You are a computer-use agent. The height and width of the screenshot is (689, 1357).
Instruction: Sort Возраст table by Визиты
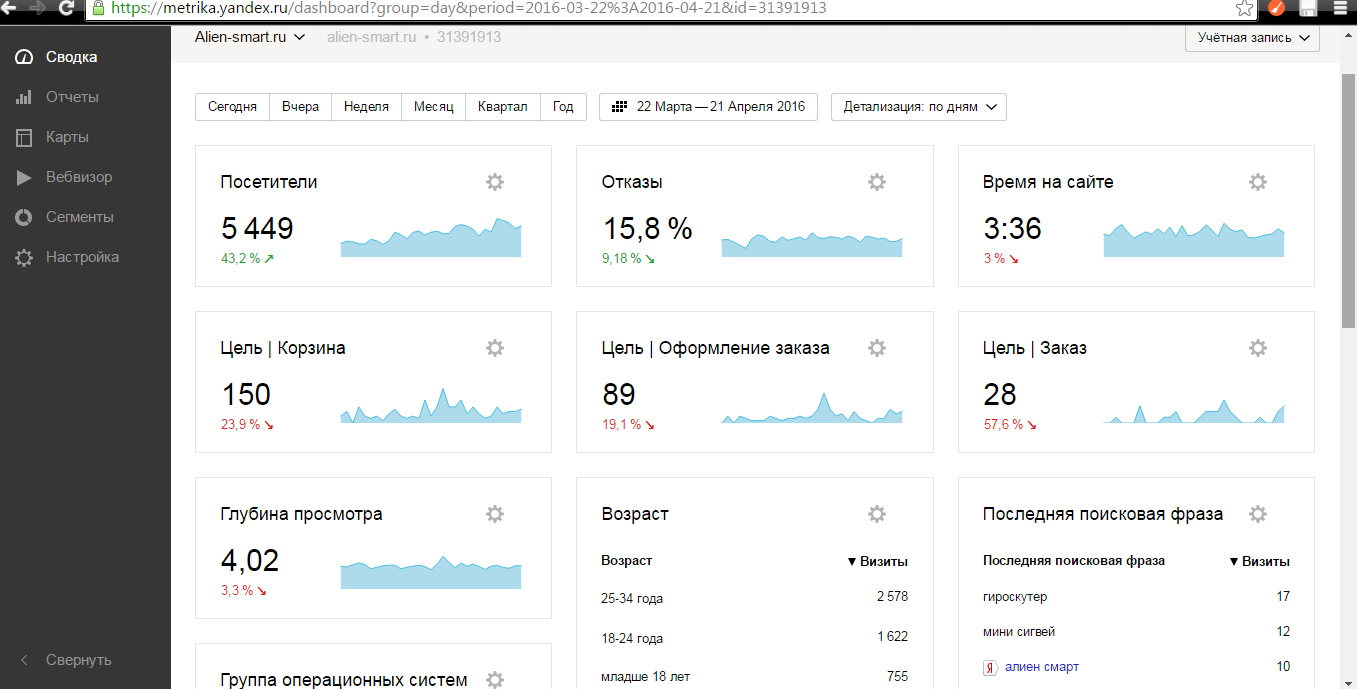(877, 561)
